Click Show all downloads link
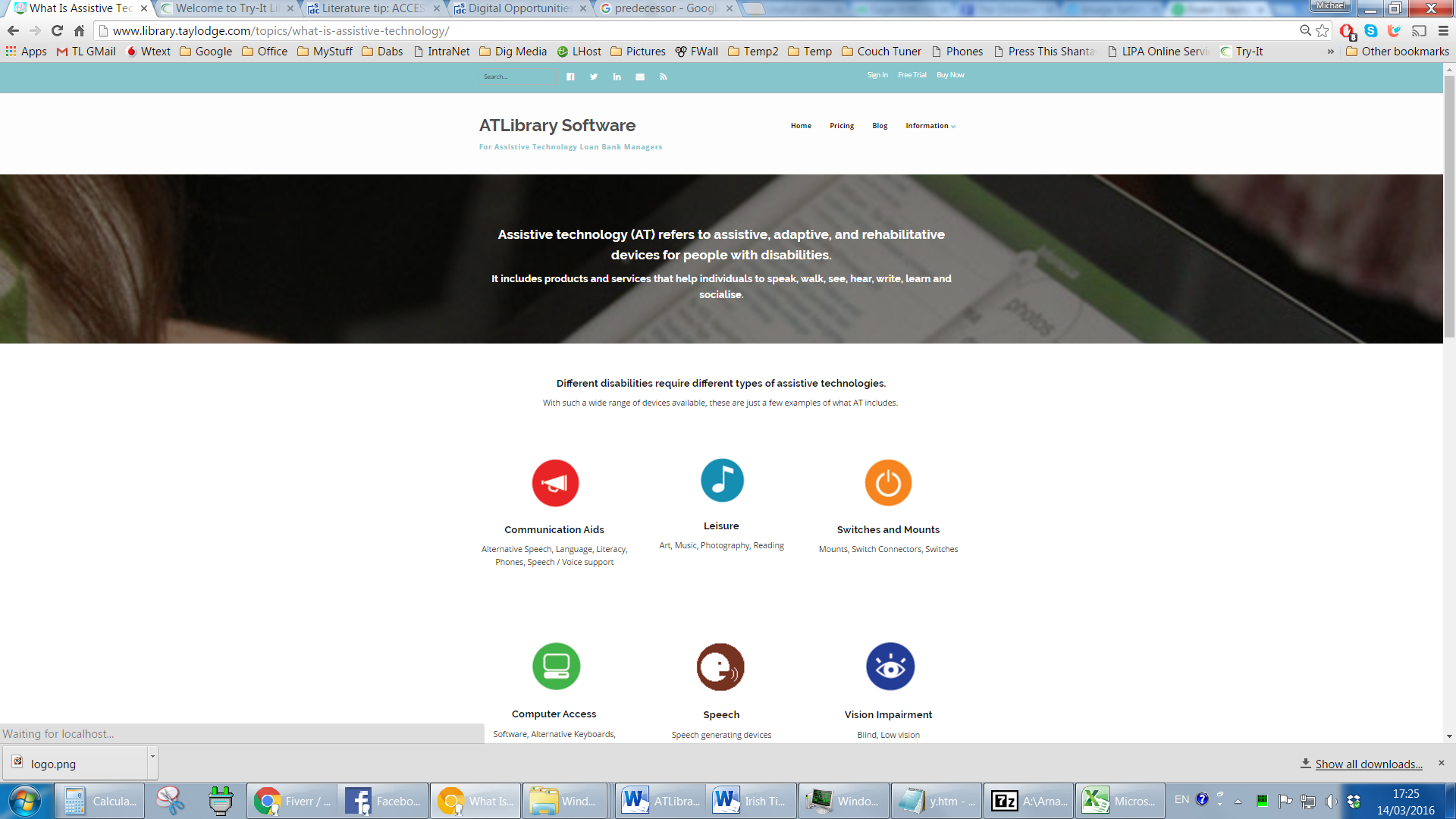The image size is (1456, 819). pyautogui.click(x=1368, y=764)
